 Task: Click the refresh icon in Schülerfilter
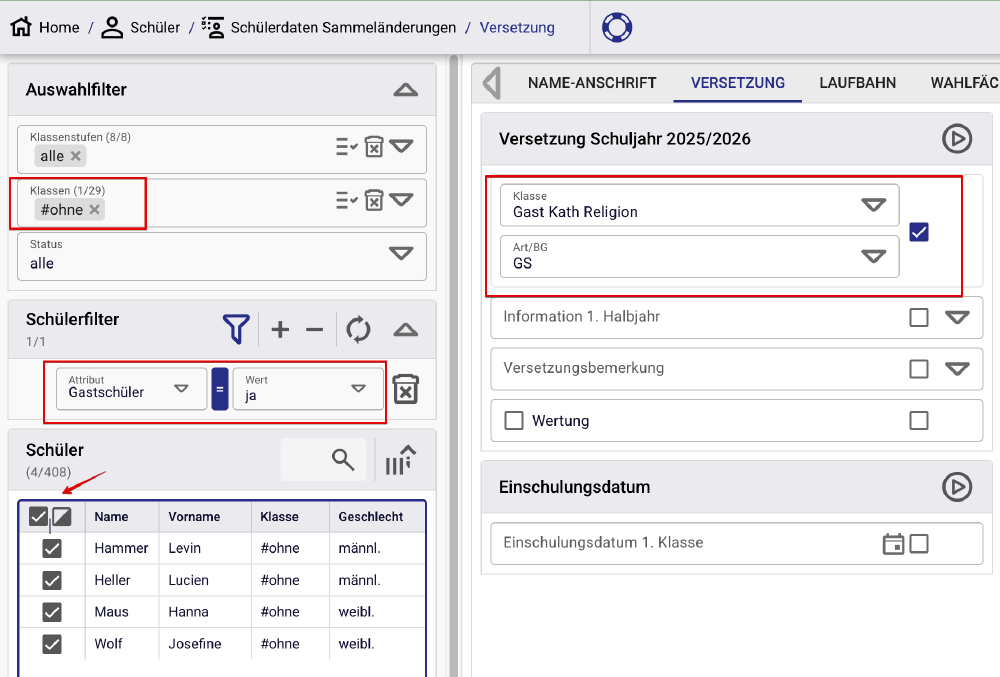358,329
